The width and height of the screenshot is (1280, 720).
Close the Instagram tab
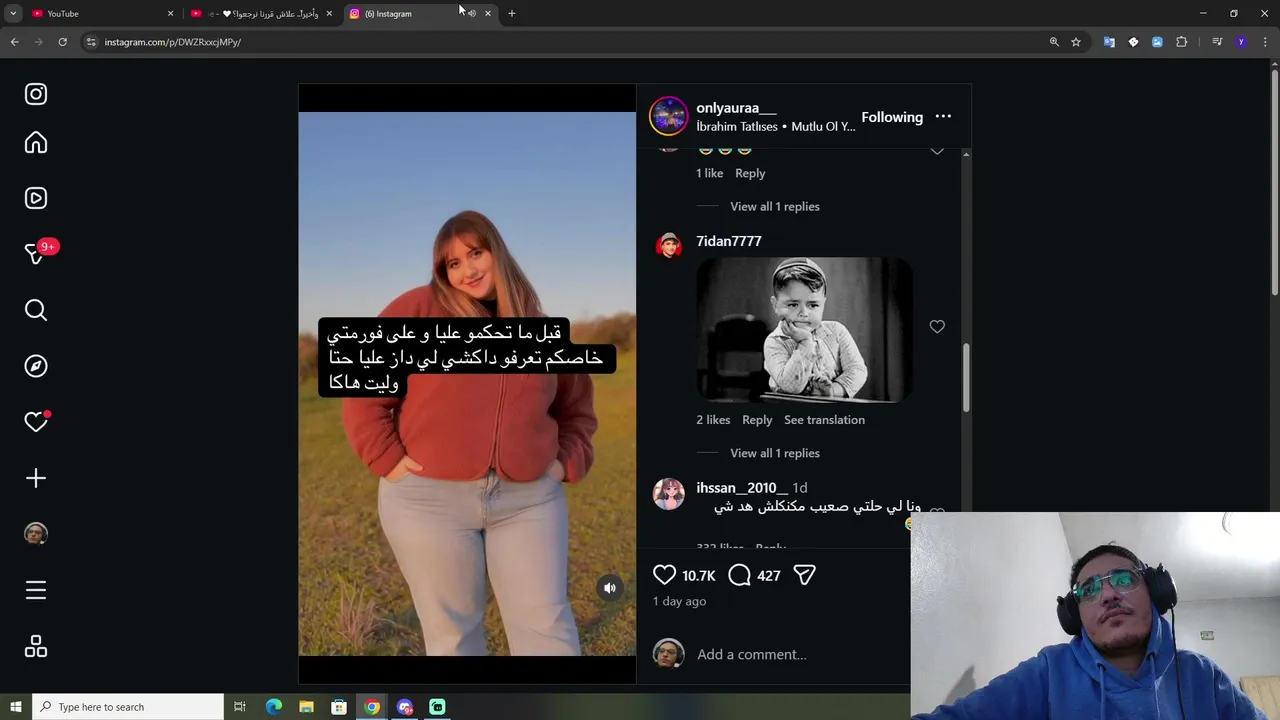pyautogui.click(x=488, y=13)
